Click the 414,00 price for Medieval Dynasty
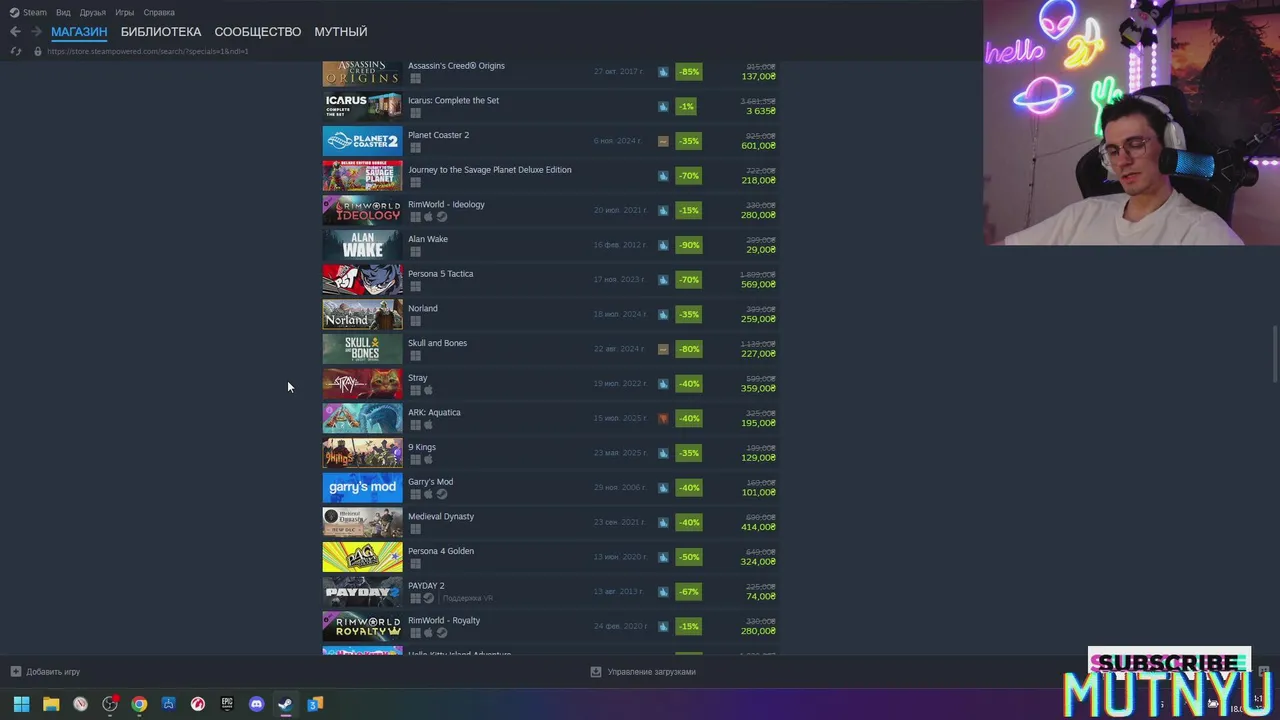 click(x=759, y=527)
